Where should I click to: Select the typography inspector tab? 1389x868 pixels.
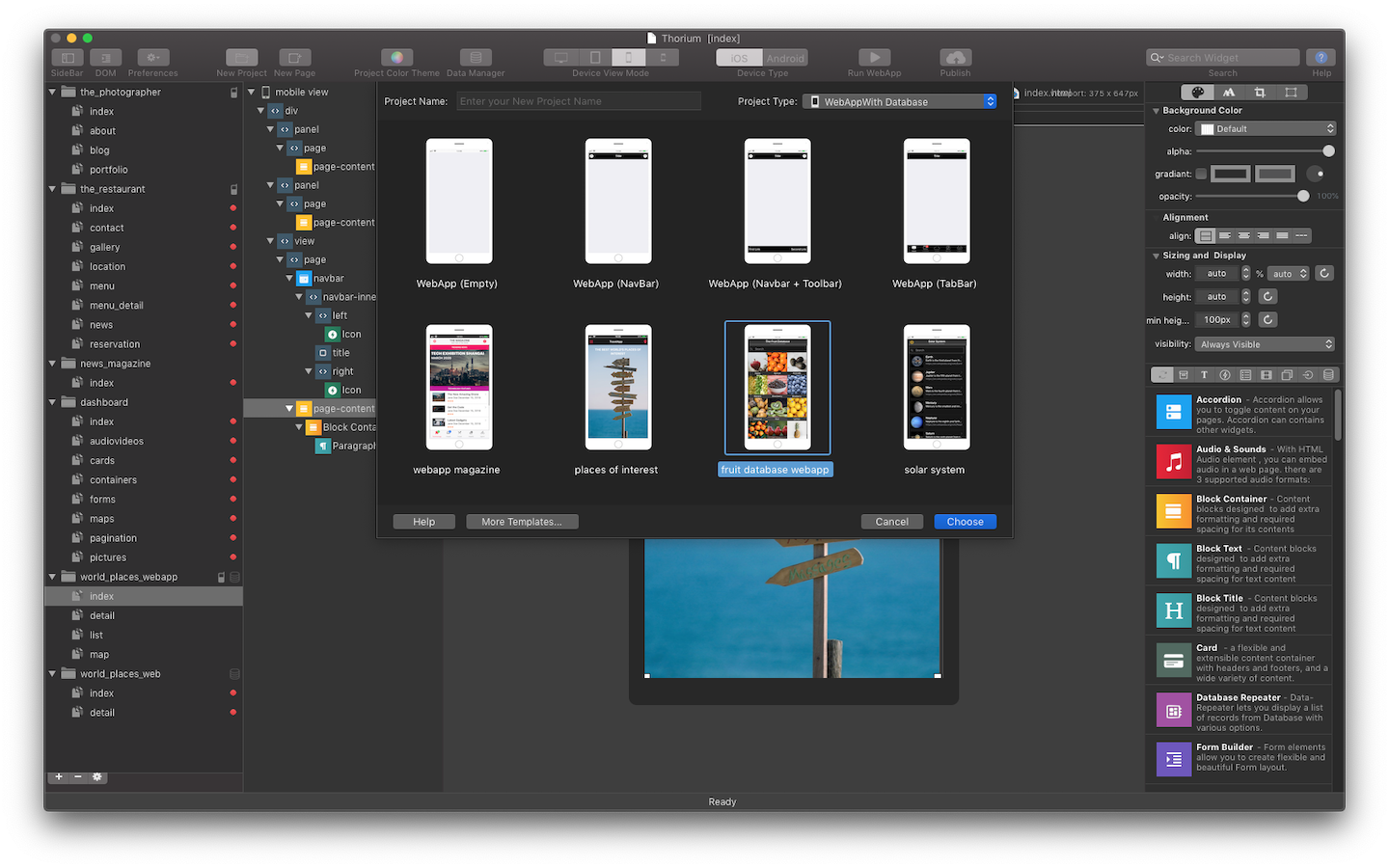click(x=1228, y=93)
